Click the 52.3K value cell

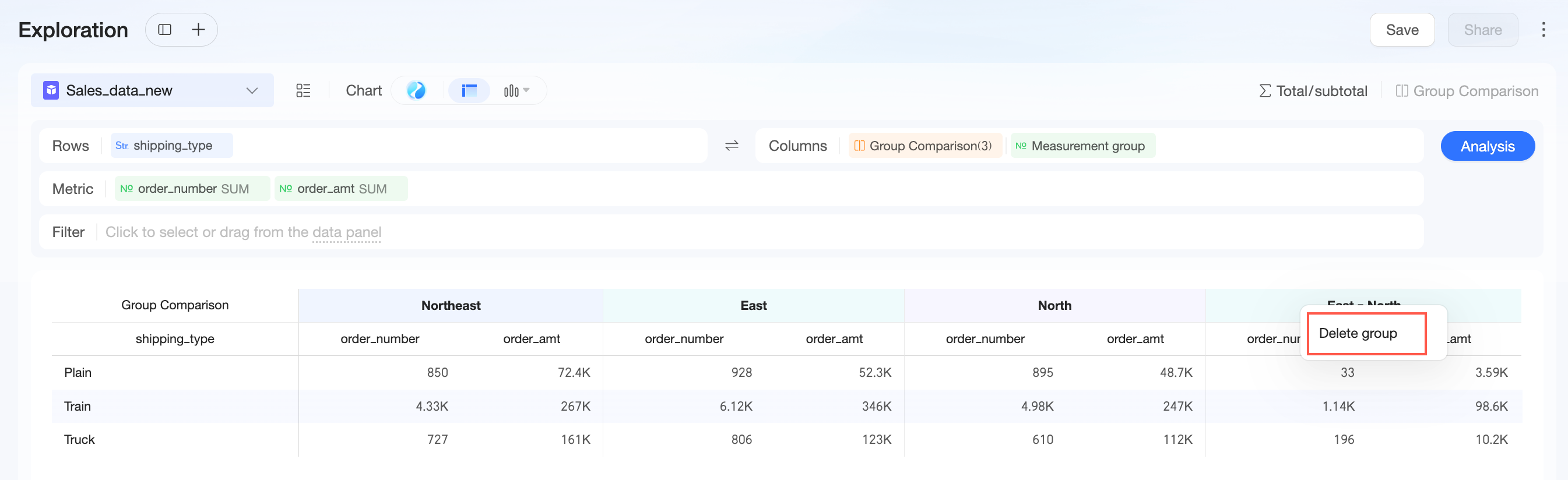875,372
